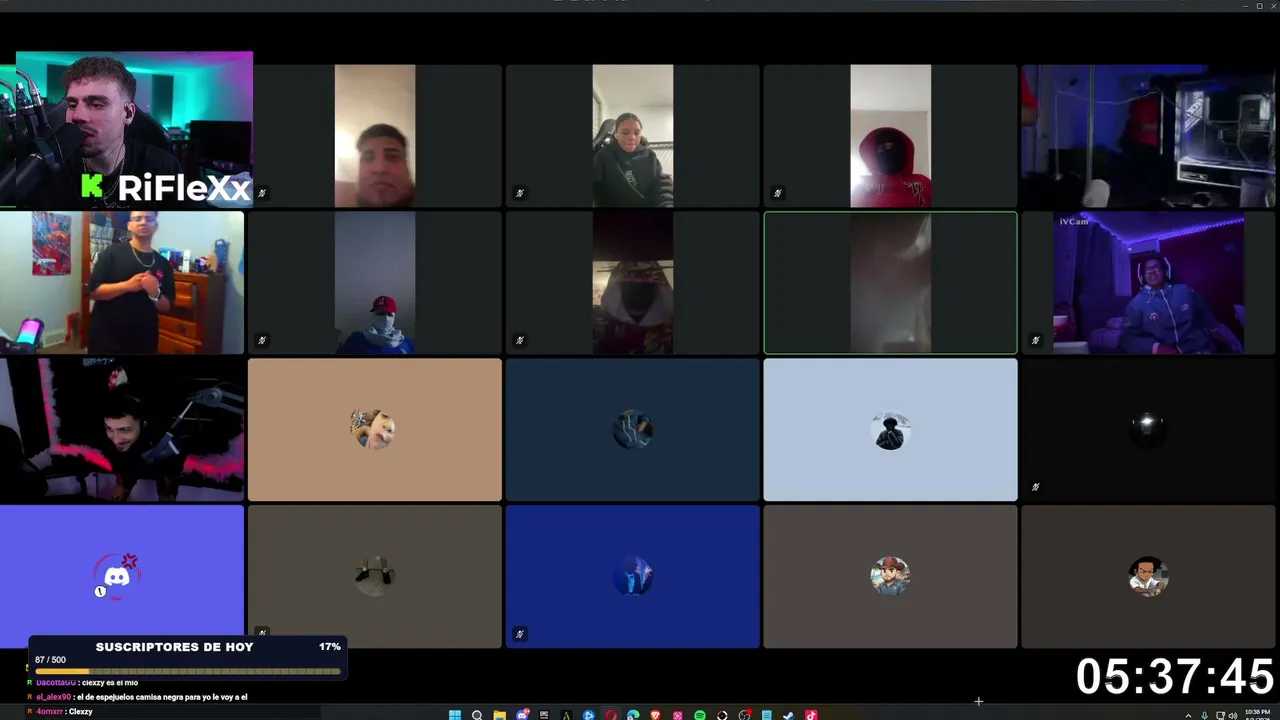Open the 10:38 PM taskbar clock
The width and height of the screenshot is (1280, 720).
coord(1257,714)
